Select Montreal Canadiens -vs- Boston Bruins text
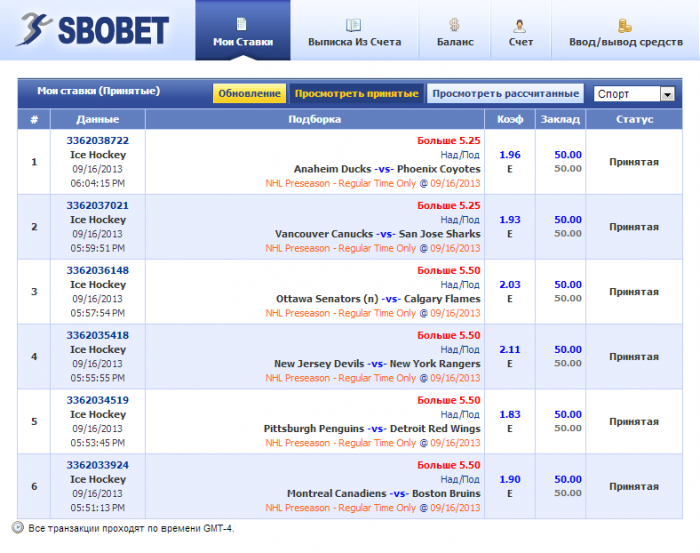700x553 pixels. tap(383, 494)
